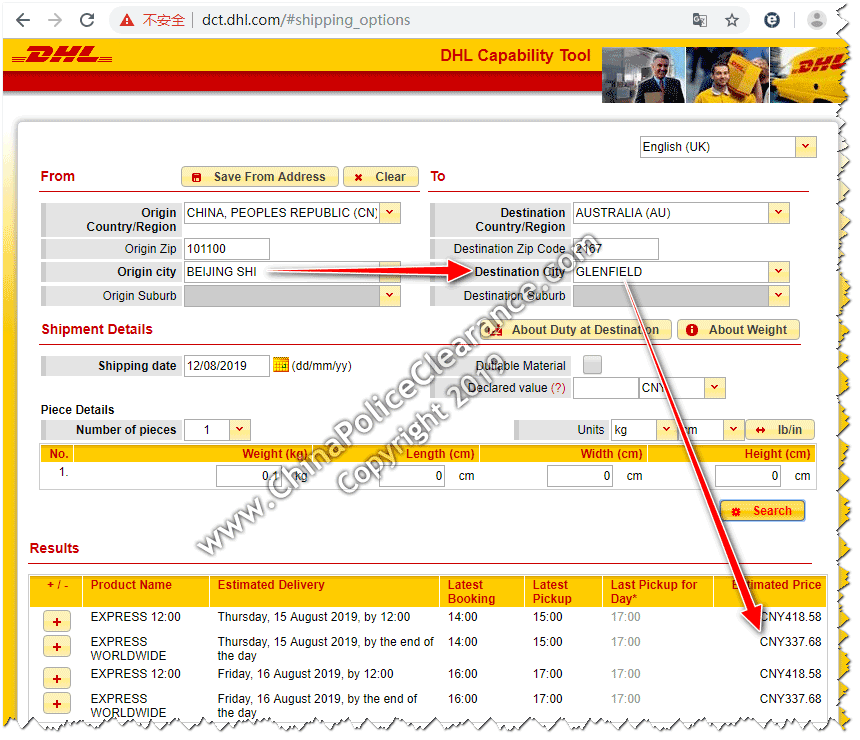This screenshot has height=740, width=860.
Task: Click the Declared value amount field
Action: click(606, 388)
